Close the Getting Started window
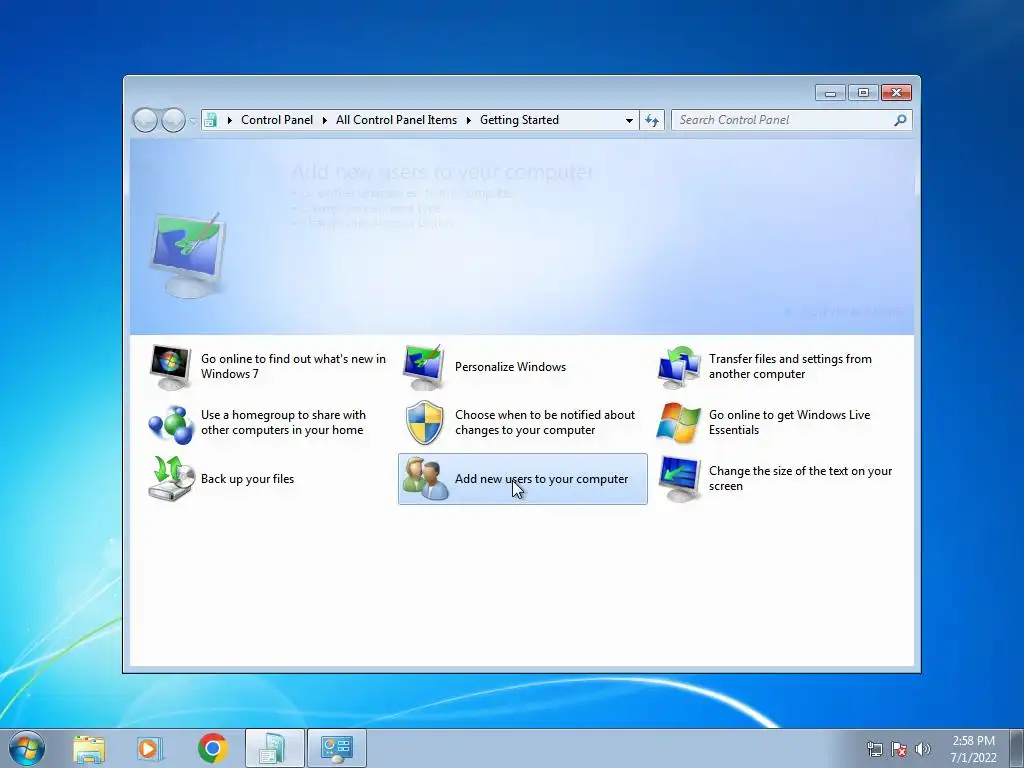1024x768 pixels. pos(896,93)
